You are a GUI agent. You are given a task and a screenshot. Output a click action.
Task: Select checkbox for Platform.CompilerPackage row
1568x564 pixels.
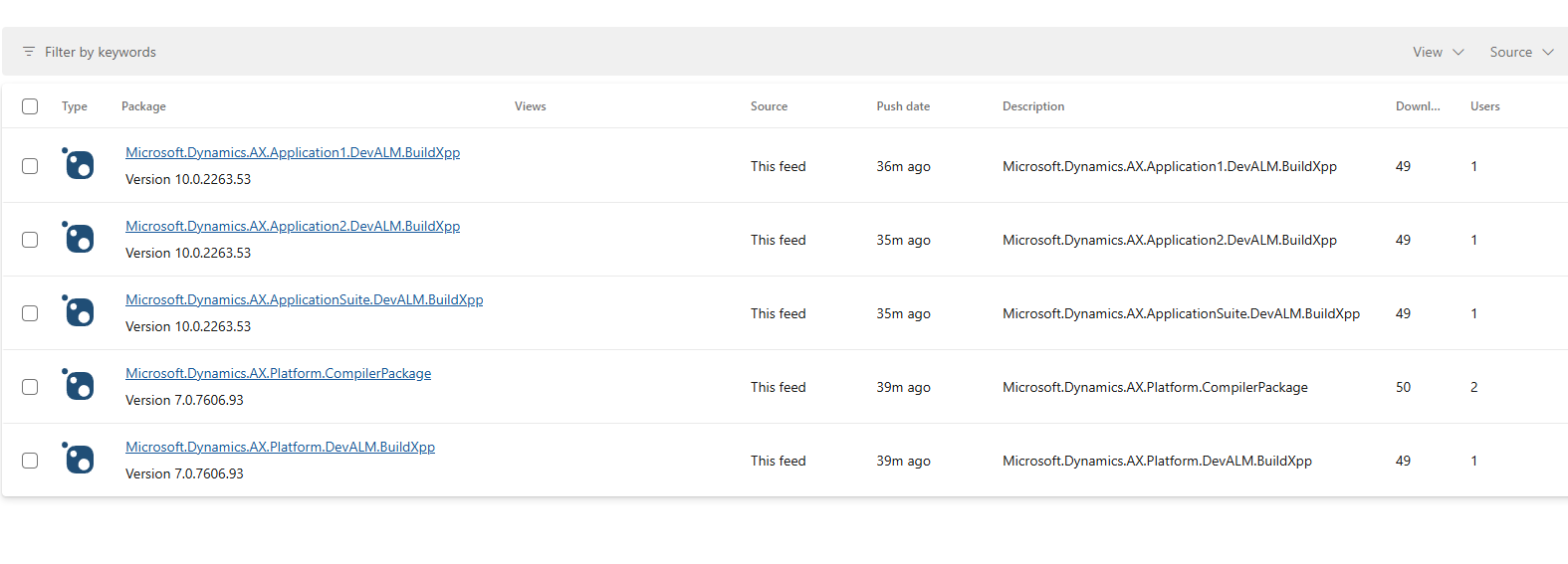tap(30, 387)
